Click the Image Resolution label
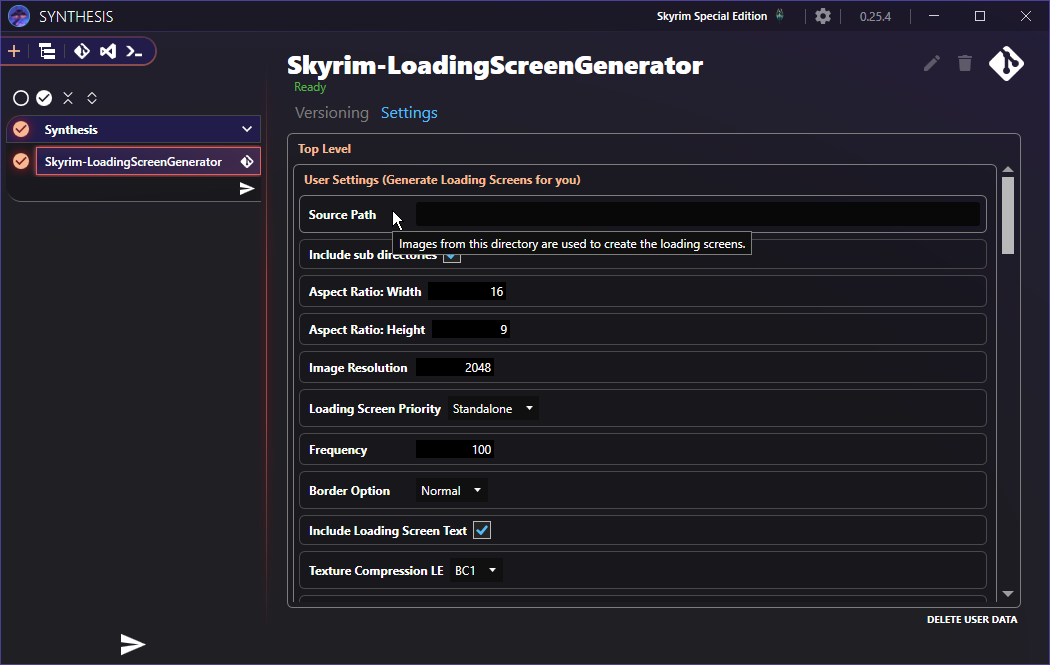This screenshot has width=1050, height=665. [x=358, y=368]
